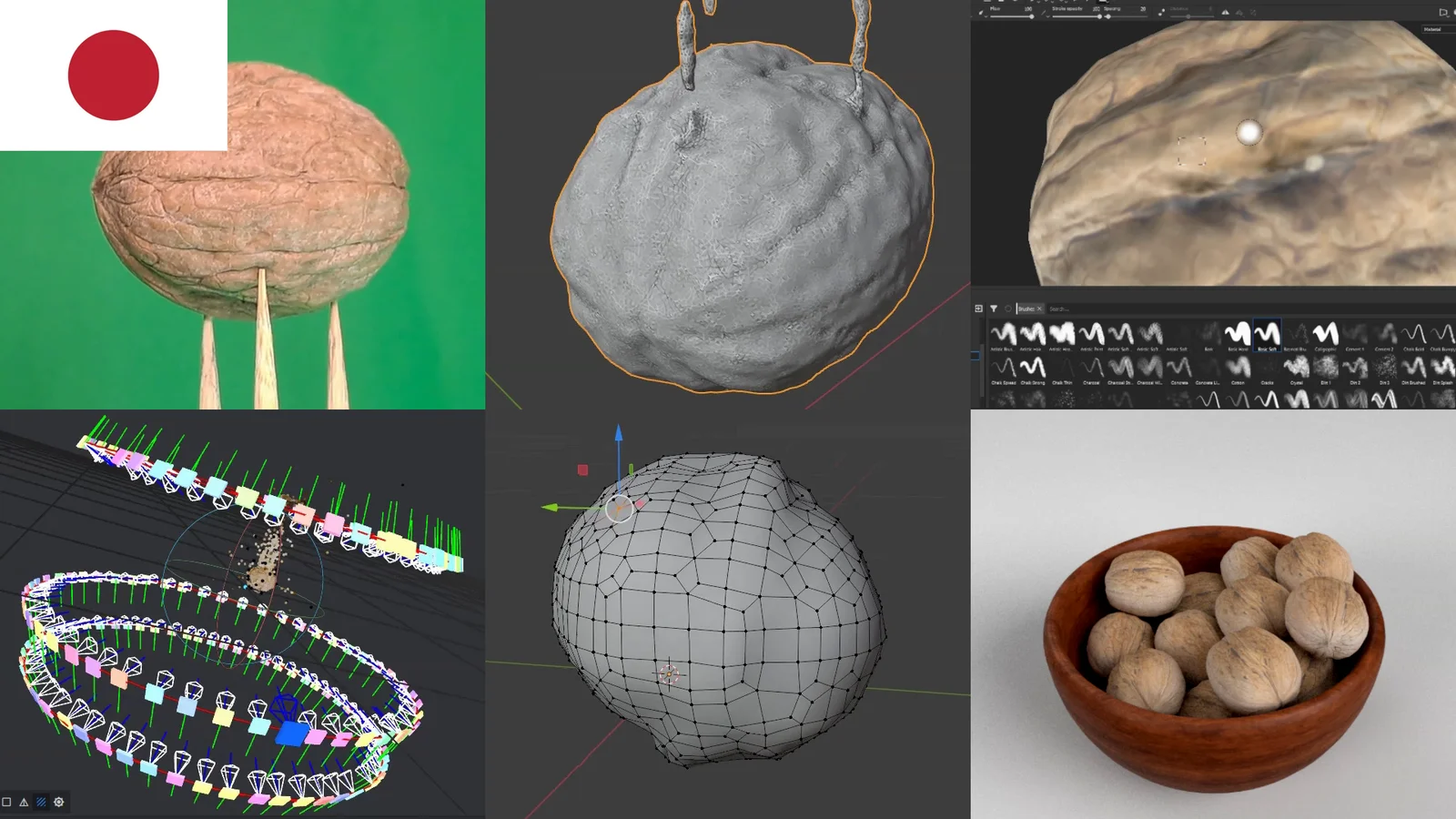Toggle the blue hatched display mode icon

pos(41,802)
